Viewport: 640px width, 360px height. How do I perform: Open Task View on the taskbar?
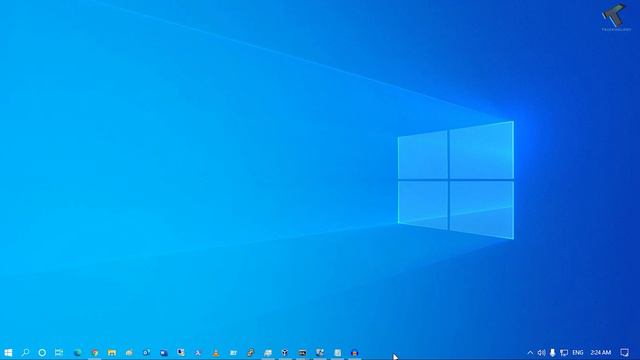point(59,353)
